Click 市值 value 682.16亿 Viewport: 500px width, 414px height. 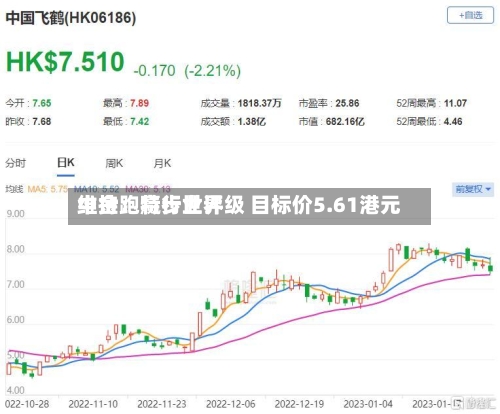[345, 121]
